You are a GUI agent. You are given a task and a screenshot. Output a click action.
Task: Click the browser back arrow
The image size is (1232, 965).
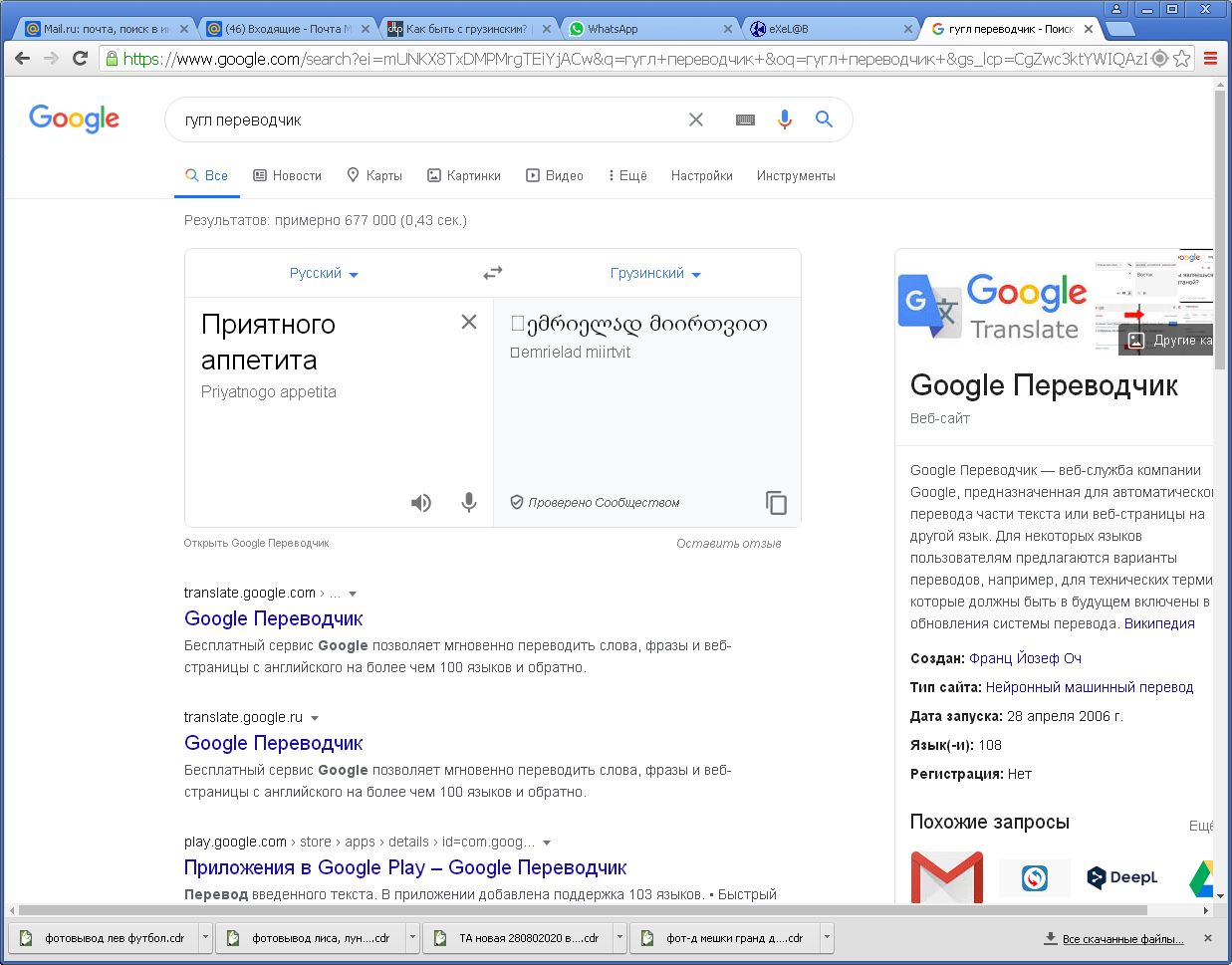(x=22, y=59)
